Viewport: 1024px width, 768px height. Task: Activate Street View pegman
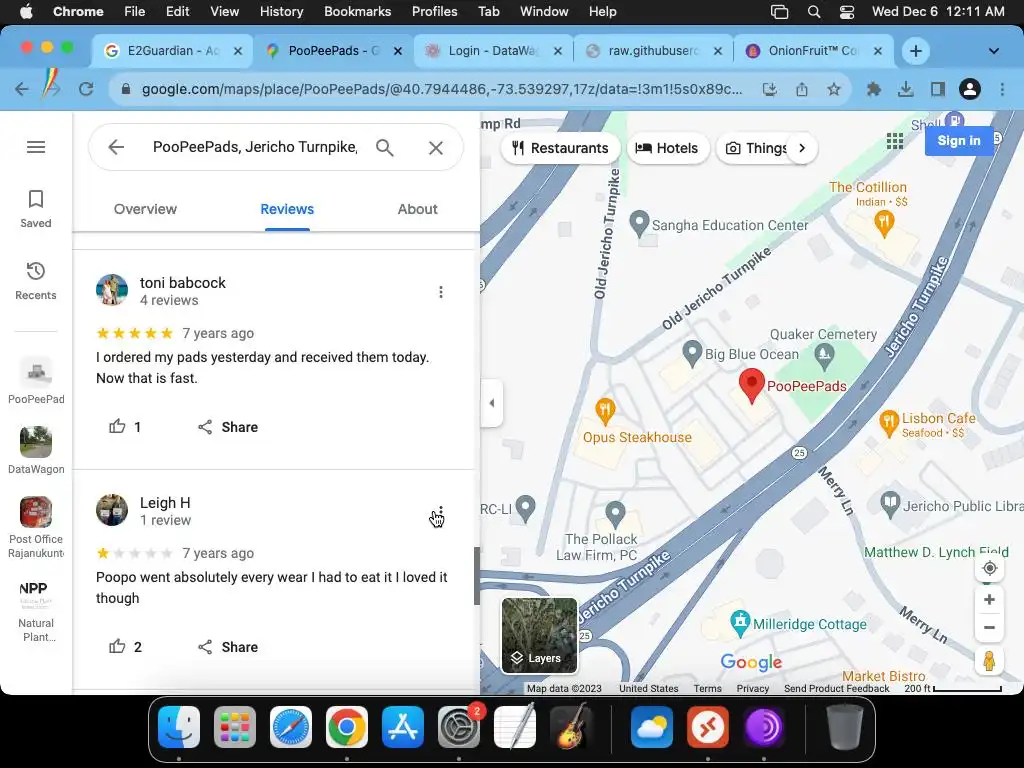tap(989, 661)
